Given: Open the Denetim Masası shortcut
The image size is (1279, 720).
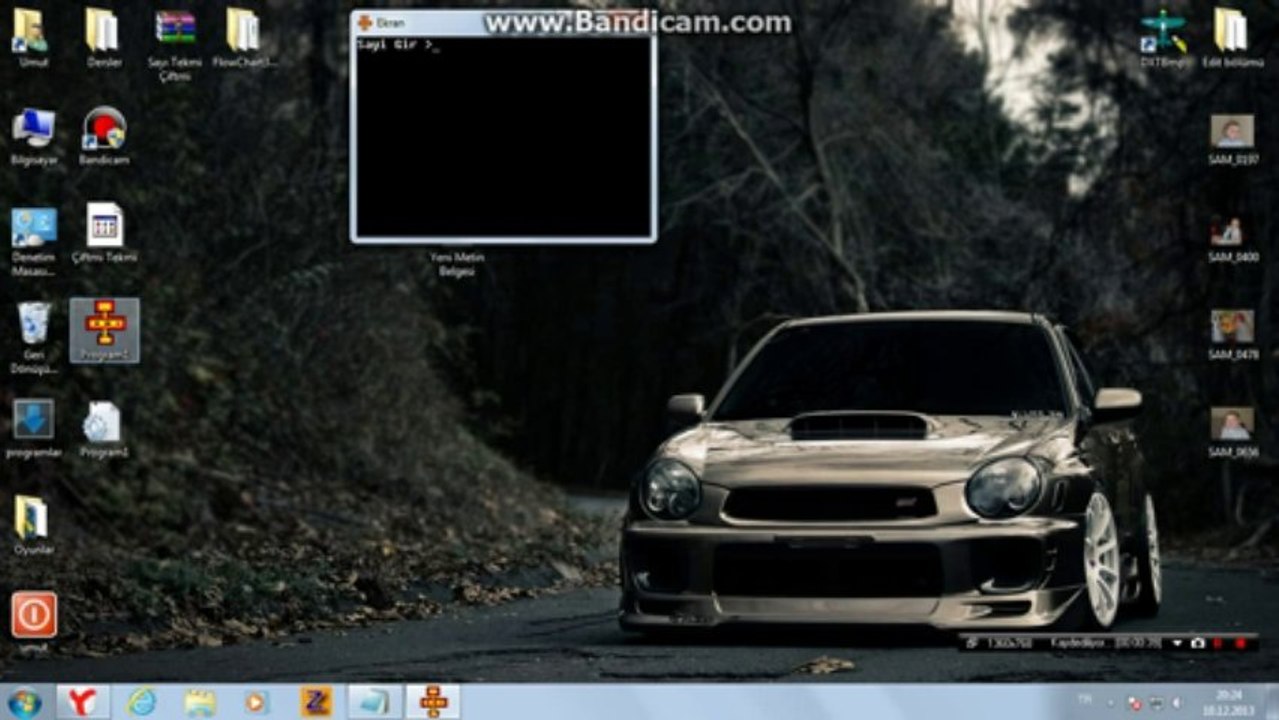Looking at the screenshot, I should 33,241.
